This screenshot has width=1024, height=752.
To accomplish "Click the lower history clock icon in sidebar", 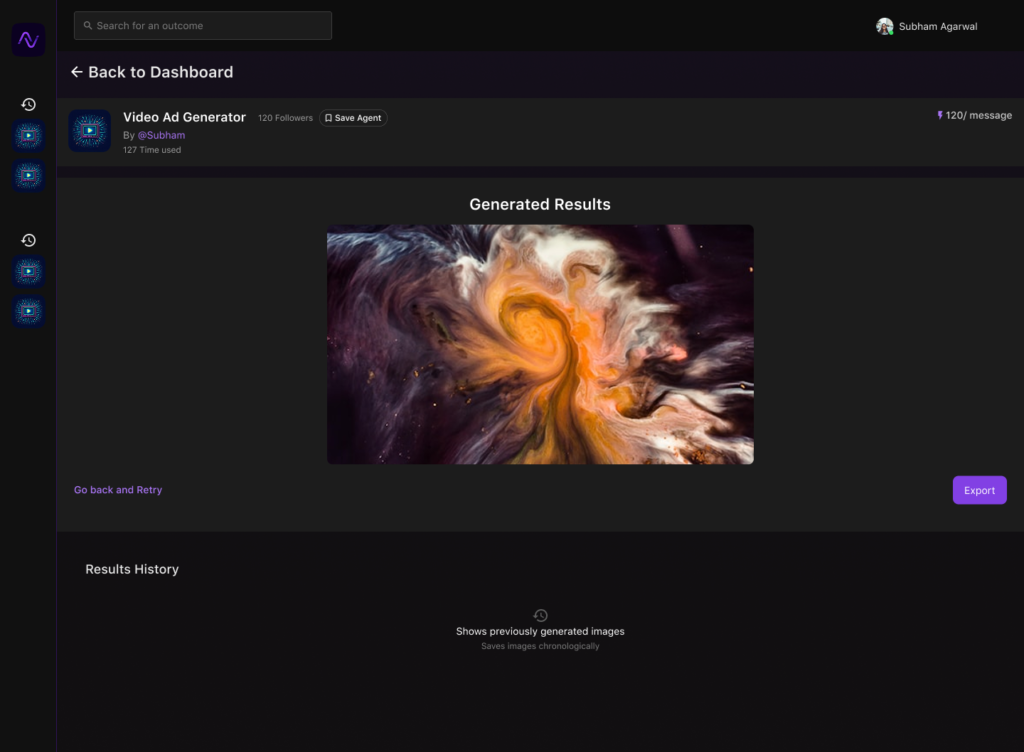I will 29,240.
